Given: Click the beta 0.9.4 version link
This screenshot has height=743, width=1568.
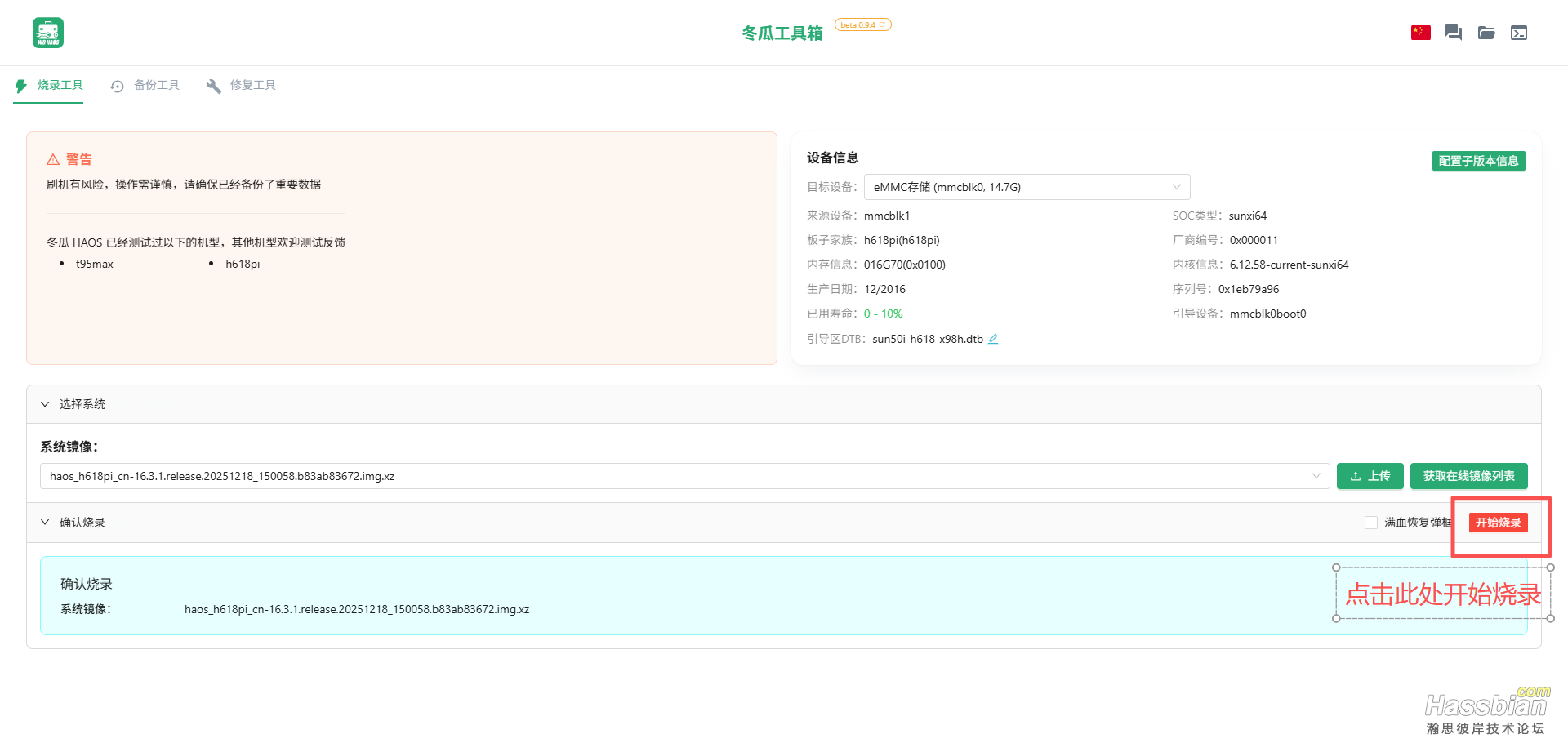Looking at the screenshot, I should (862, 24).
